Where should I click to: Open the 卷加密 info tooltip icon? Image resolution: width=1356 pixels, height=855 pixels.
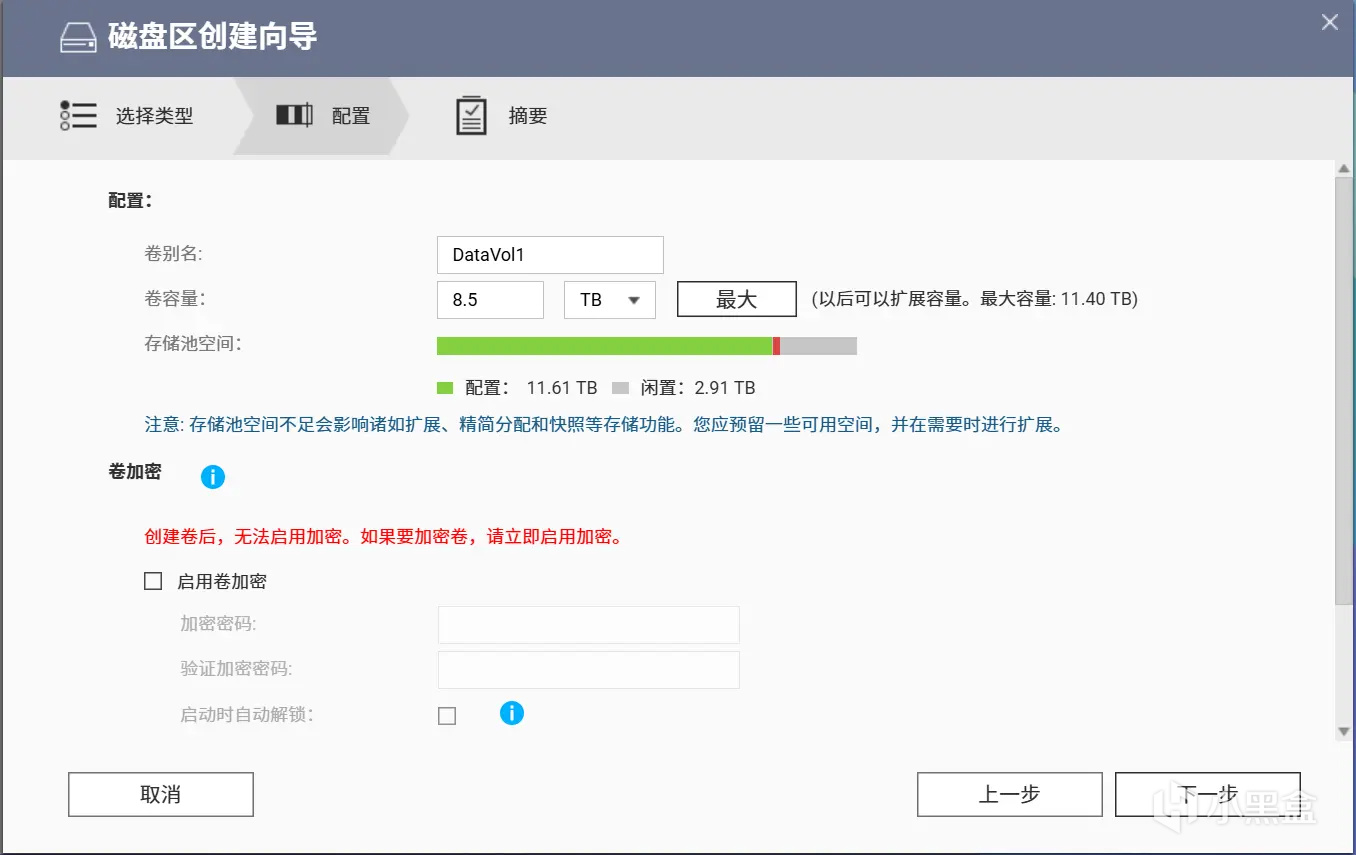coord(213,477)
